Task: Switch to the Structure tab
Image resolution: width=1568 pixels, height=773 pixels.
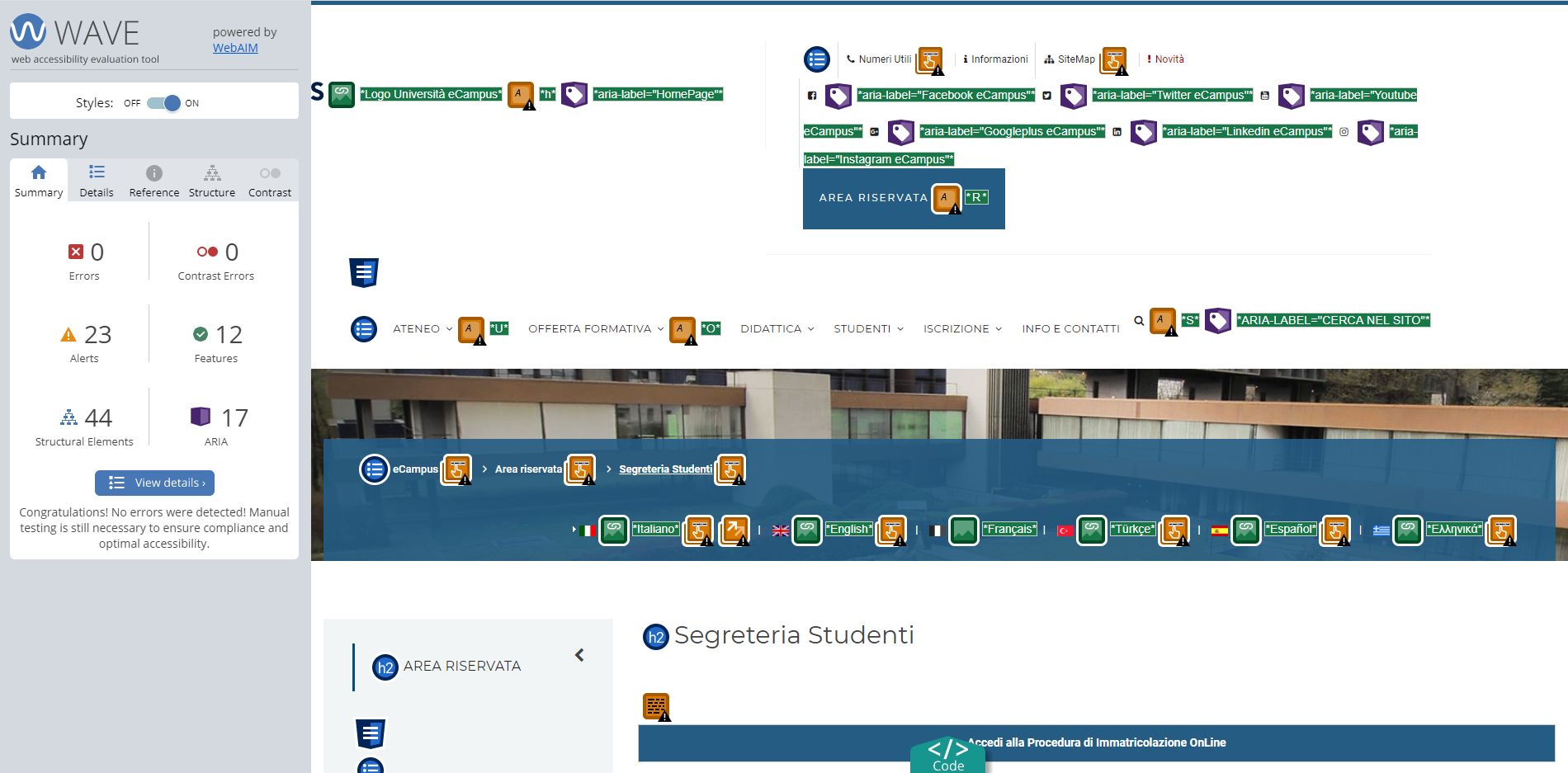Action: 212,181
